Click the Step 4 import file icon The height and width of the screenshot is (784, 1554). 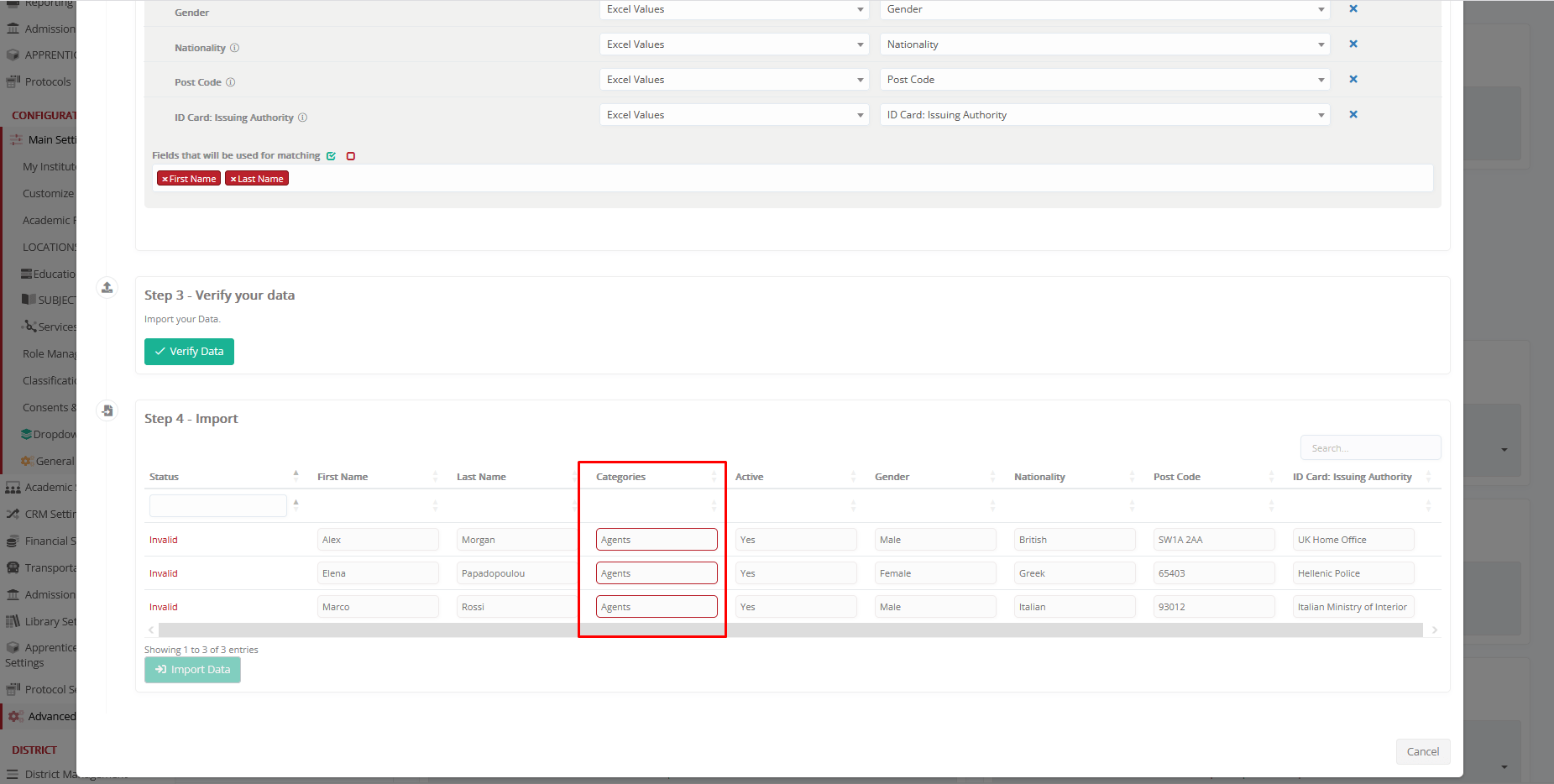pyautogui.click(x=107, y=410)
